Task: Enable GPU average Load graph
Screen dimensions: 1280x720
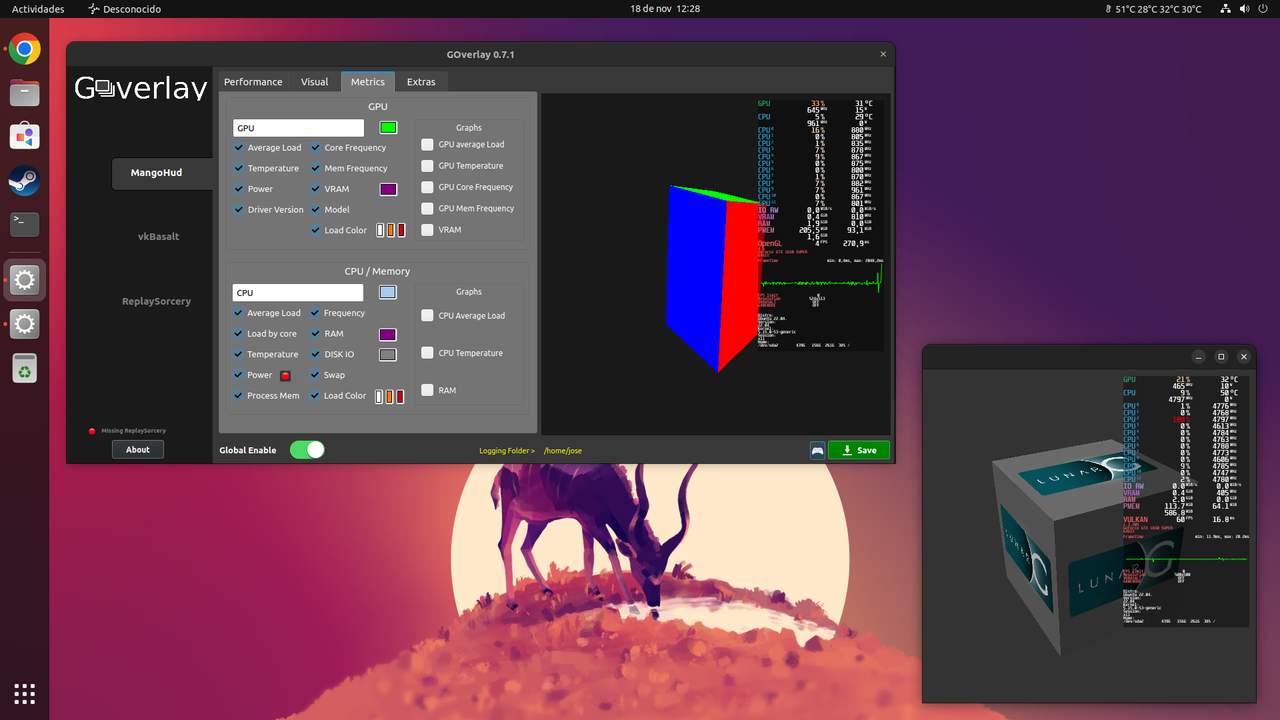Action: click(x=428, y=144)
